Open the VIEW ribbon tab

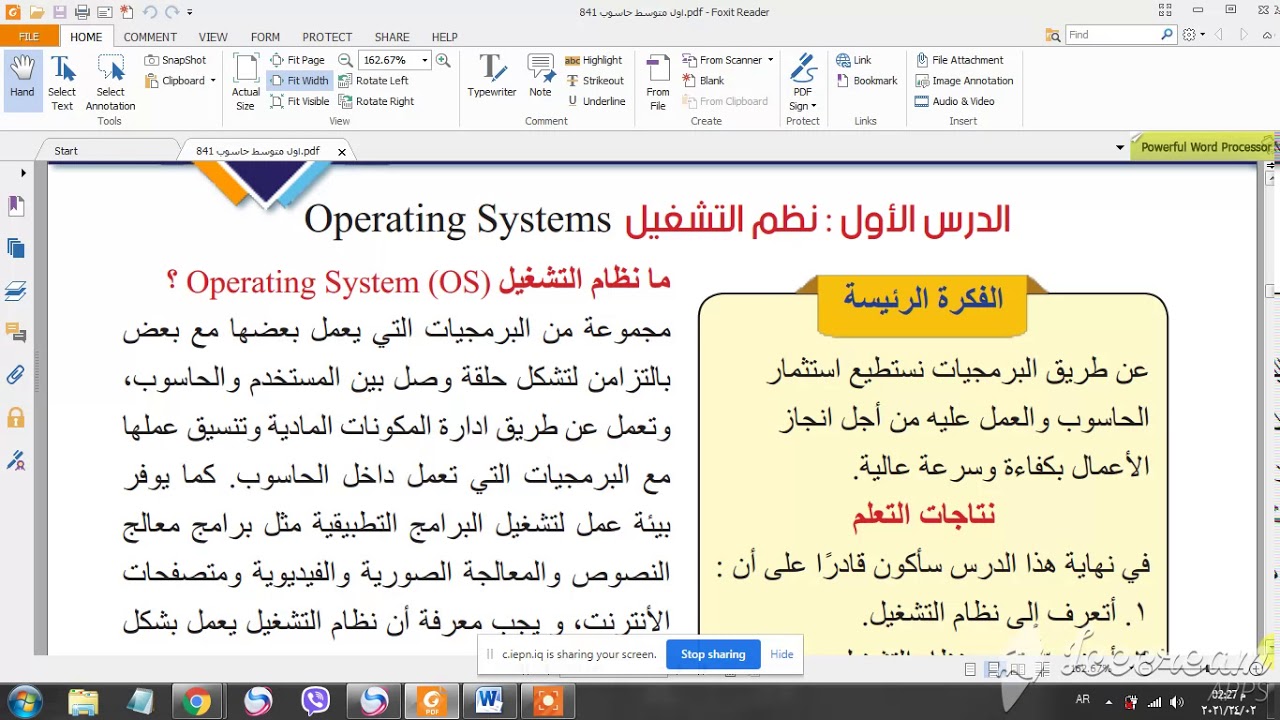point(213,37)
